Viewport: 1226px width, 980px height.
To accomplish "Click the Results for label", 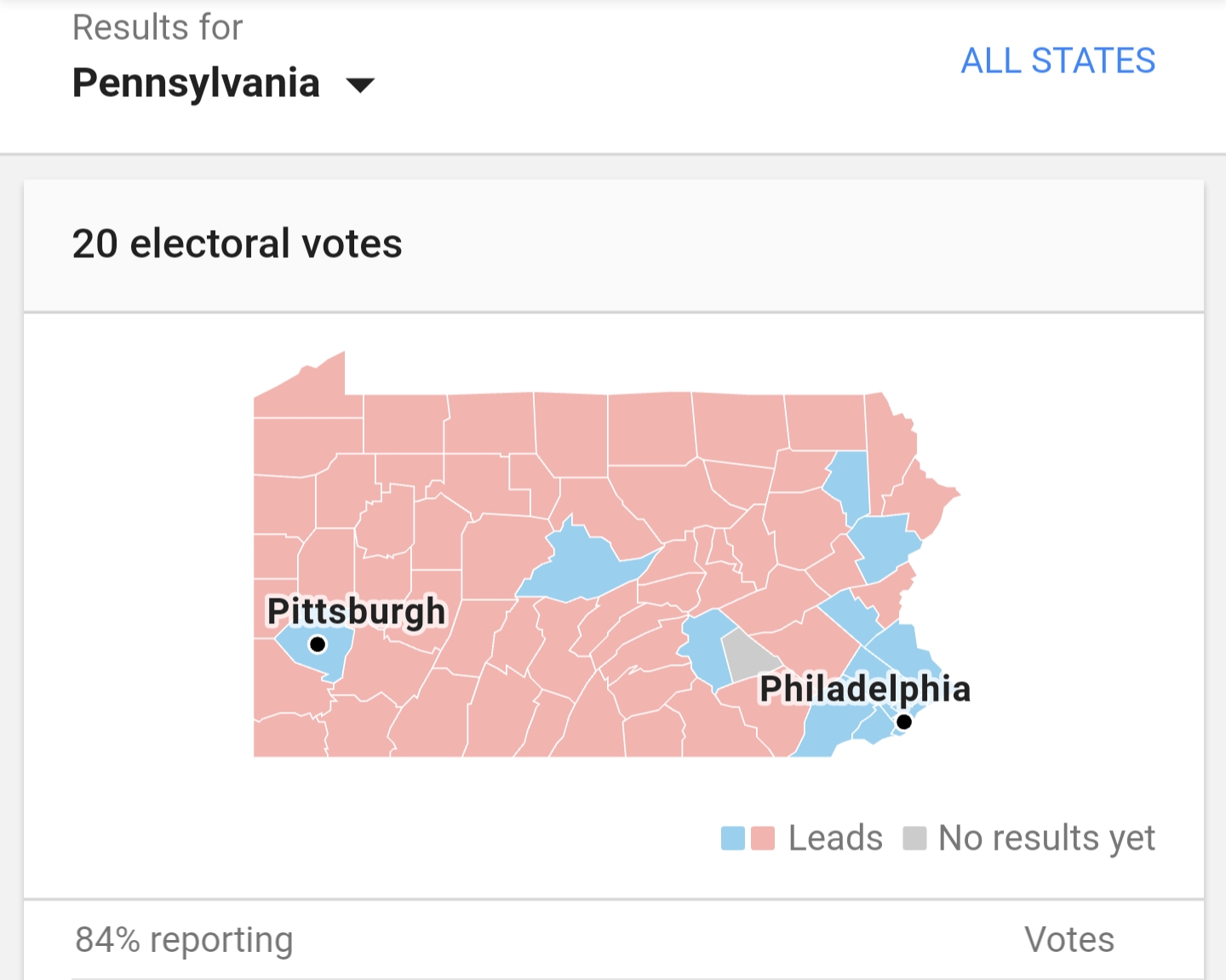I will pos(158,27).
